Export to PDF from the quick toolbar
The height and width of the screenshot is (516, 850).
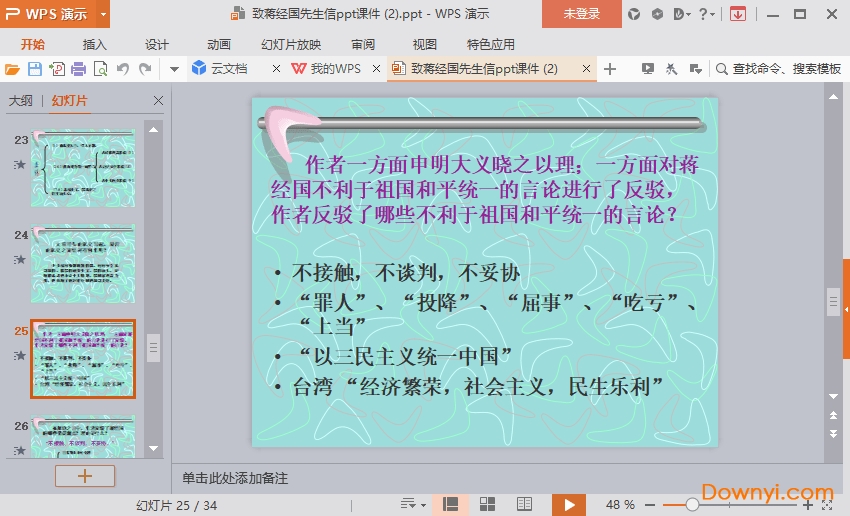[x=57, y=69]
